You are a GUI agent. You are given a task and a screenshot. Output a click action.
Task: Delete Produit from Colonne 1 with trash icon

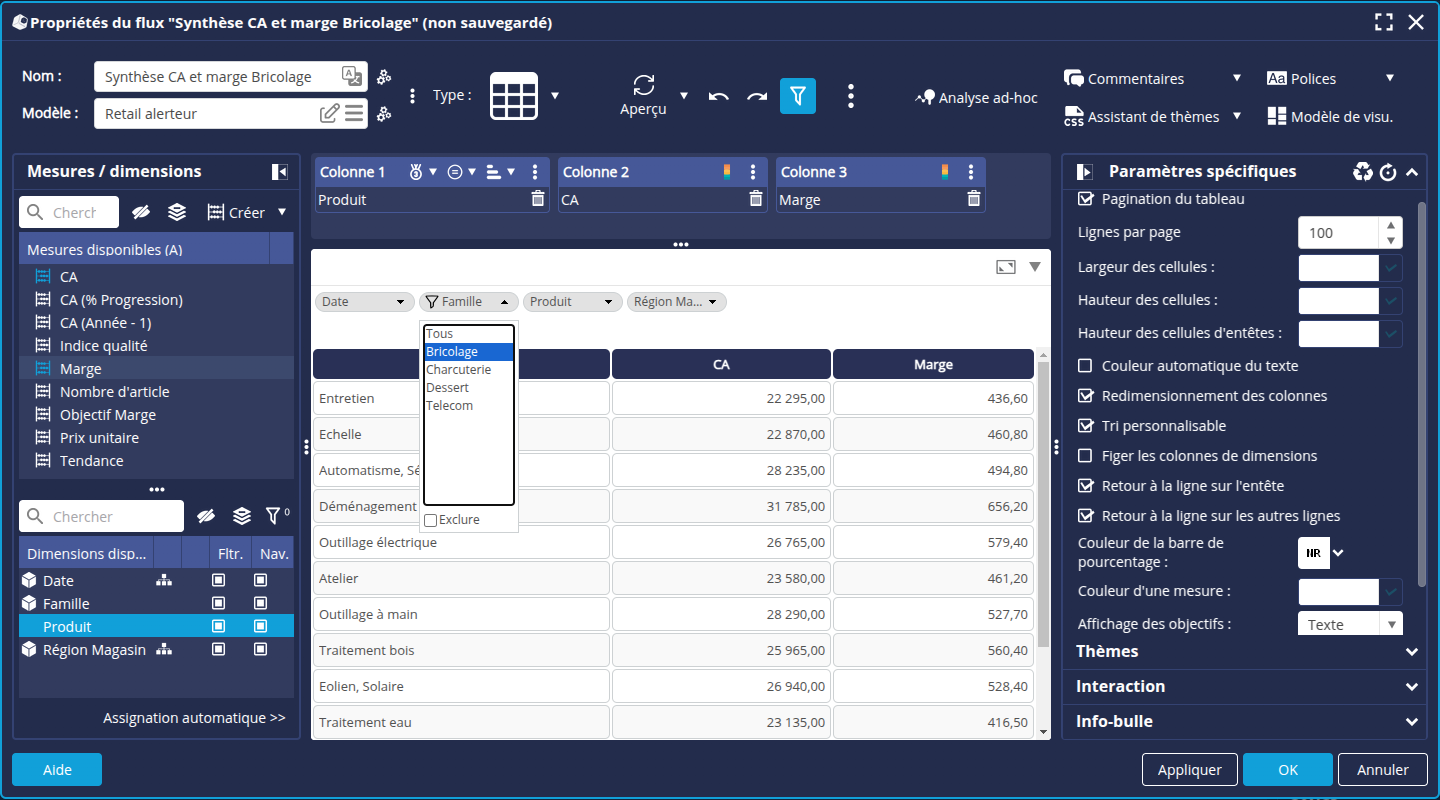538,199
